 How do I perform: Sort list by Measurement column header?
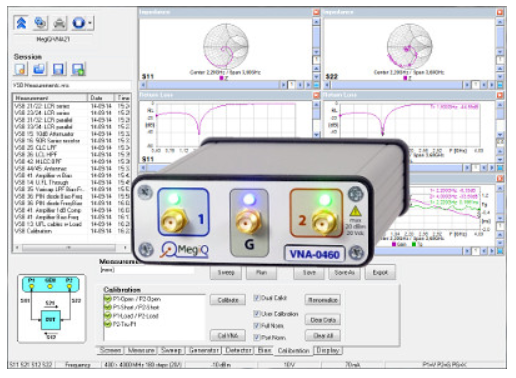[x=50, y=98]
